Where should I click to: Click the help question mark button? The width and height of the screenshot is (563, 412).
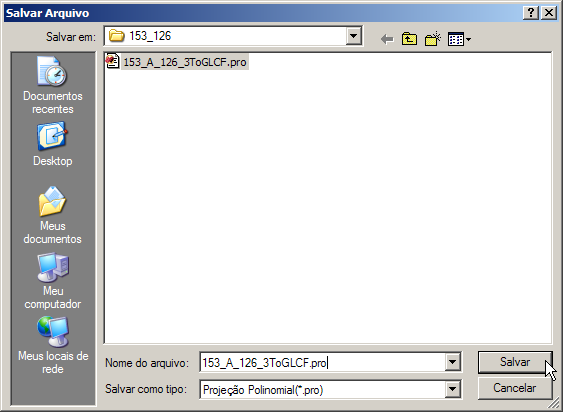pos(531,13)
